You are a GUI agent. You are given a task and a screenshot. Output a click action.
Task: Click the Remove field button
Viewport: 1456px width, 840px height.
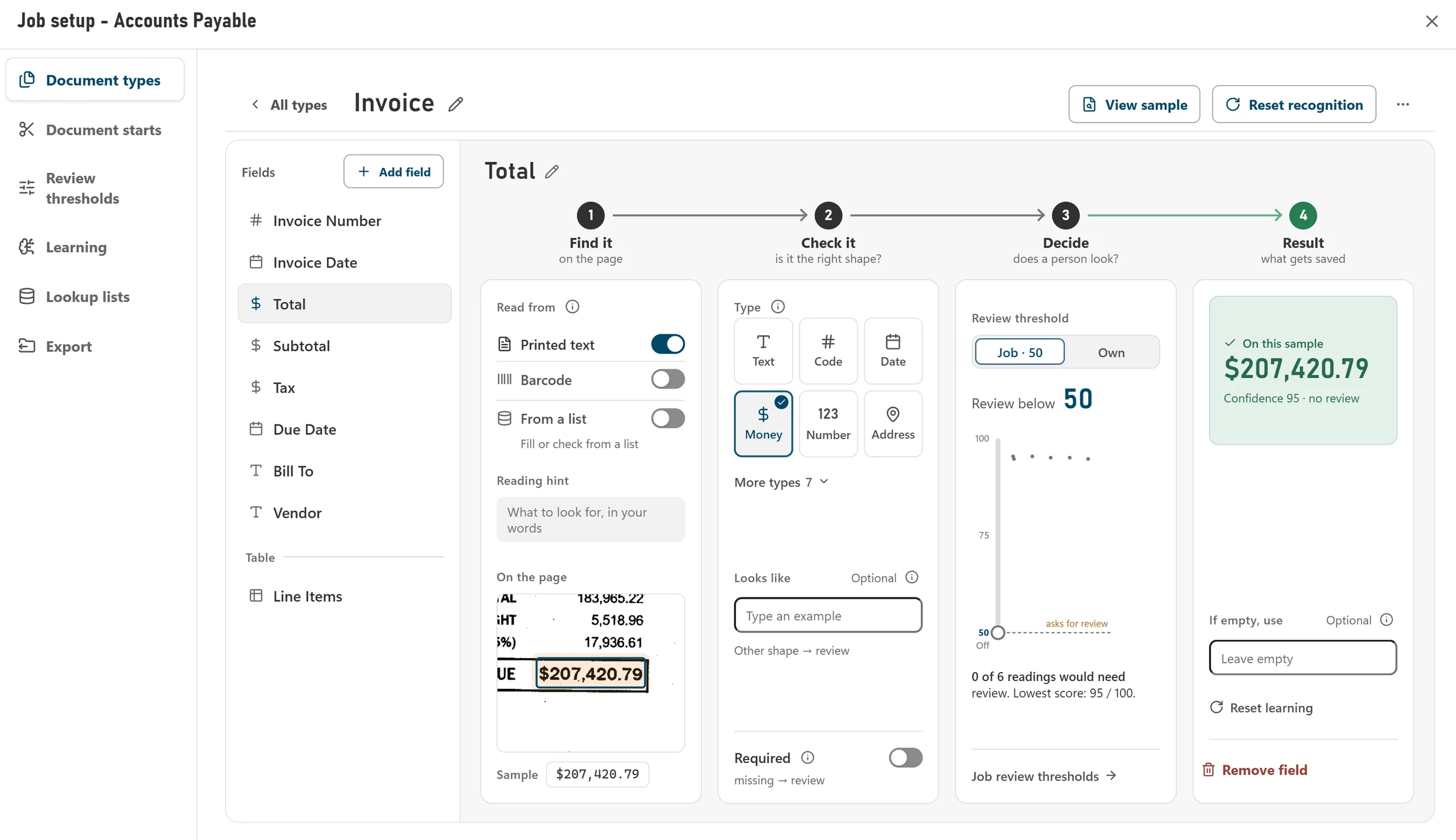coord(1255,770)
